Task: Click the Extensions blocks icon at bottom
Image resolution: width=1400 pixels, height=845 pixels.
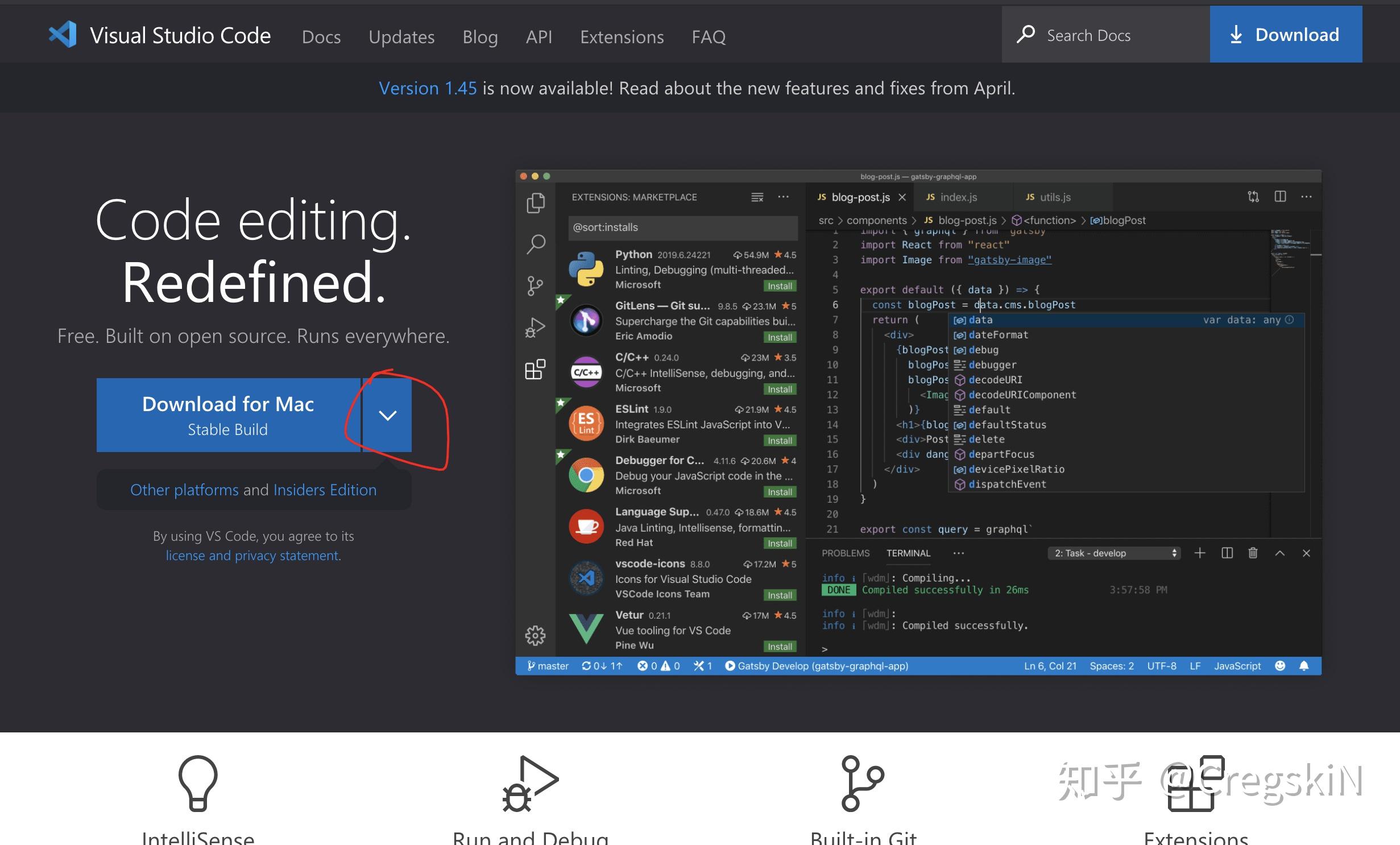Action: coord(1195,784)
